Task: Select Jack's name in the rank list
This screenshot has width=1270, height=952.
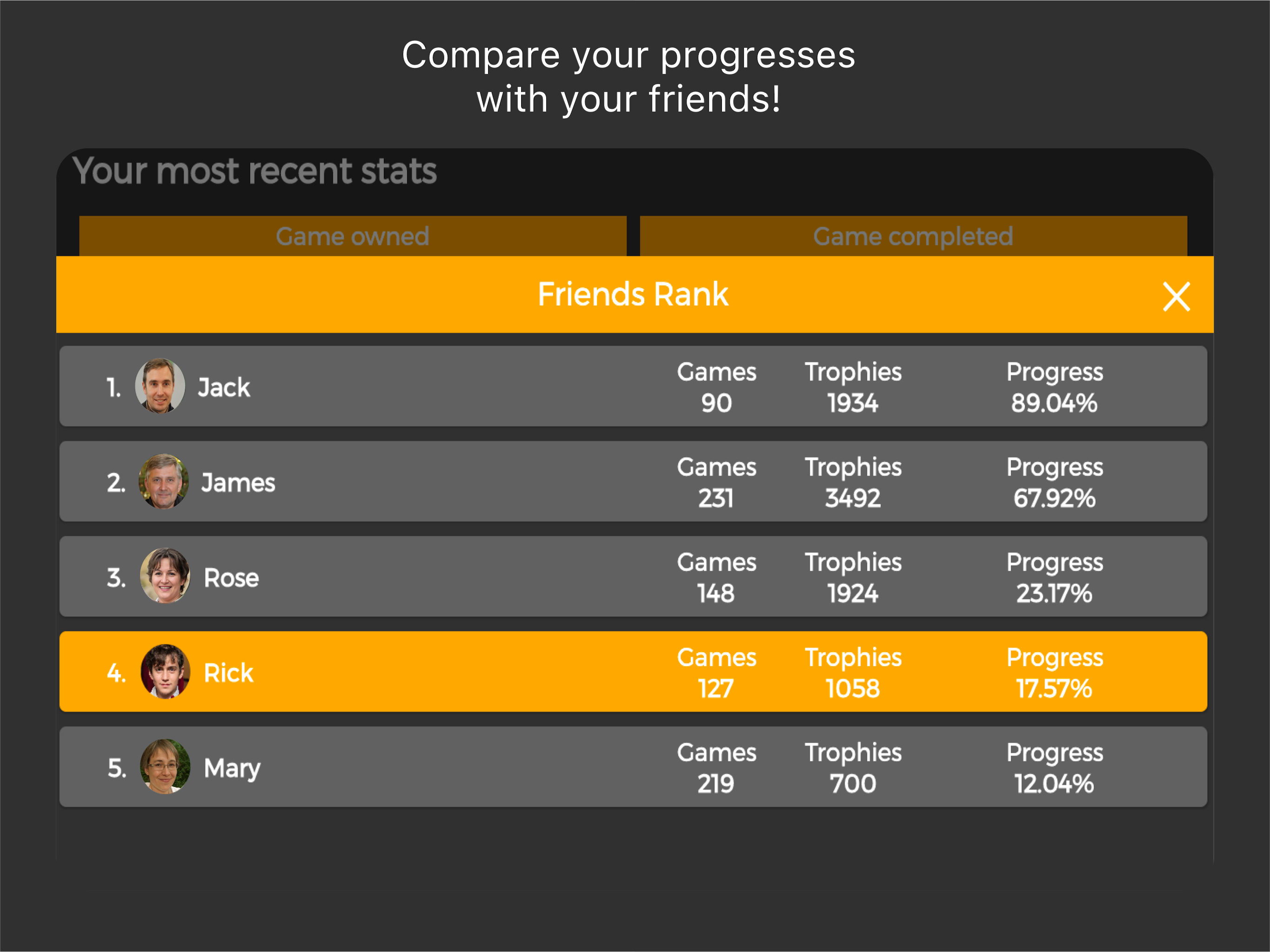Action: (224, 388)
